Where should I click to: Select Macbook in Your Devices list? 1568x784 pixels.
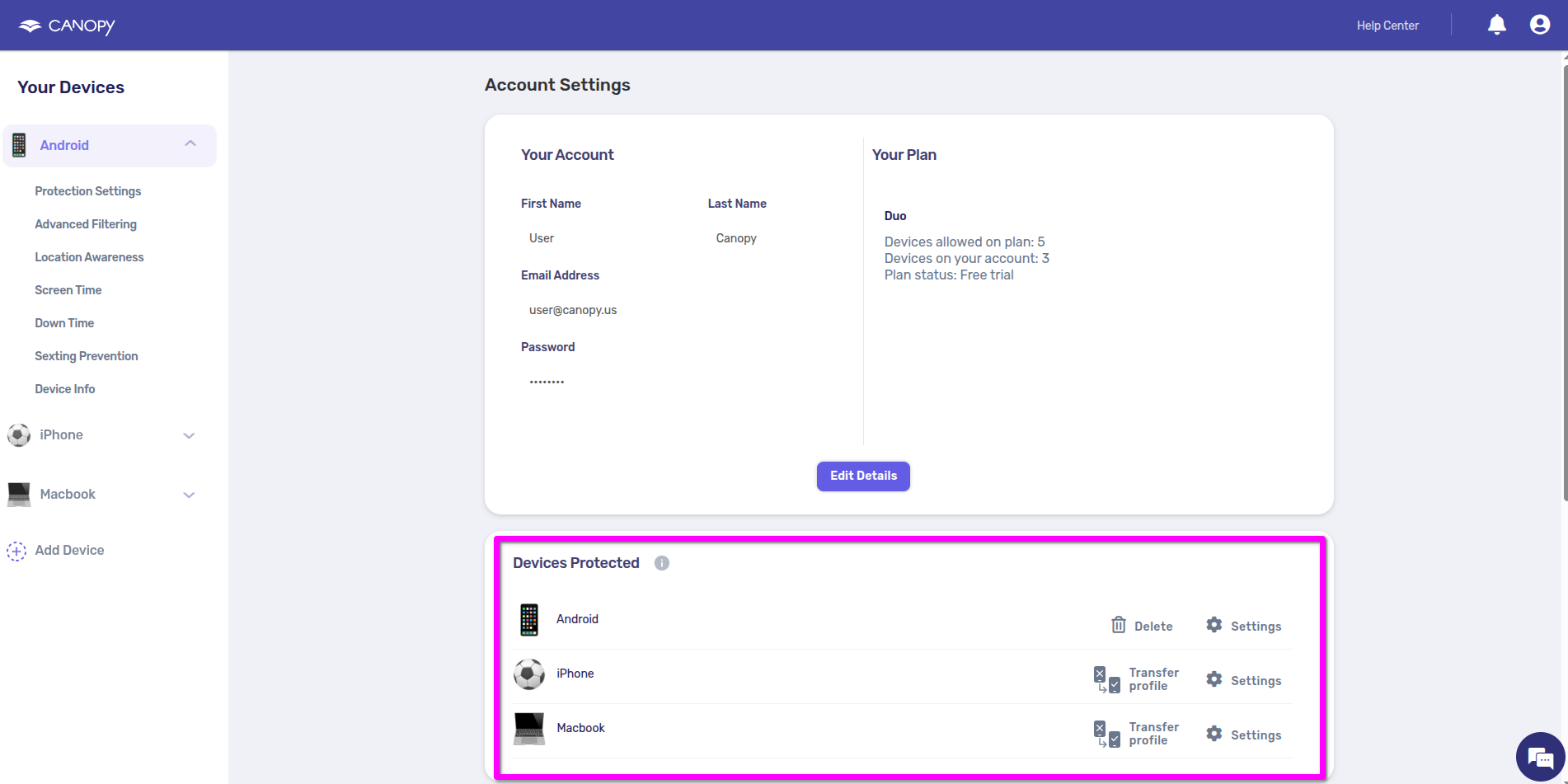[x=68, y=494]
